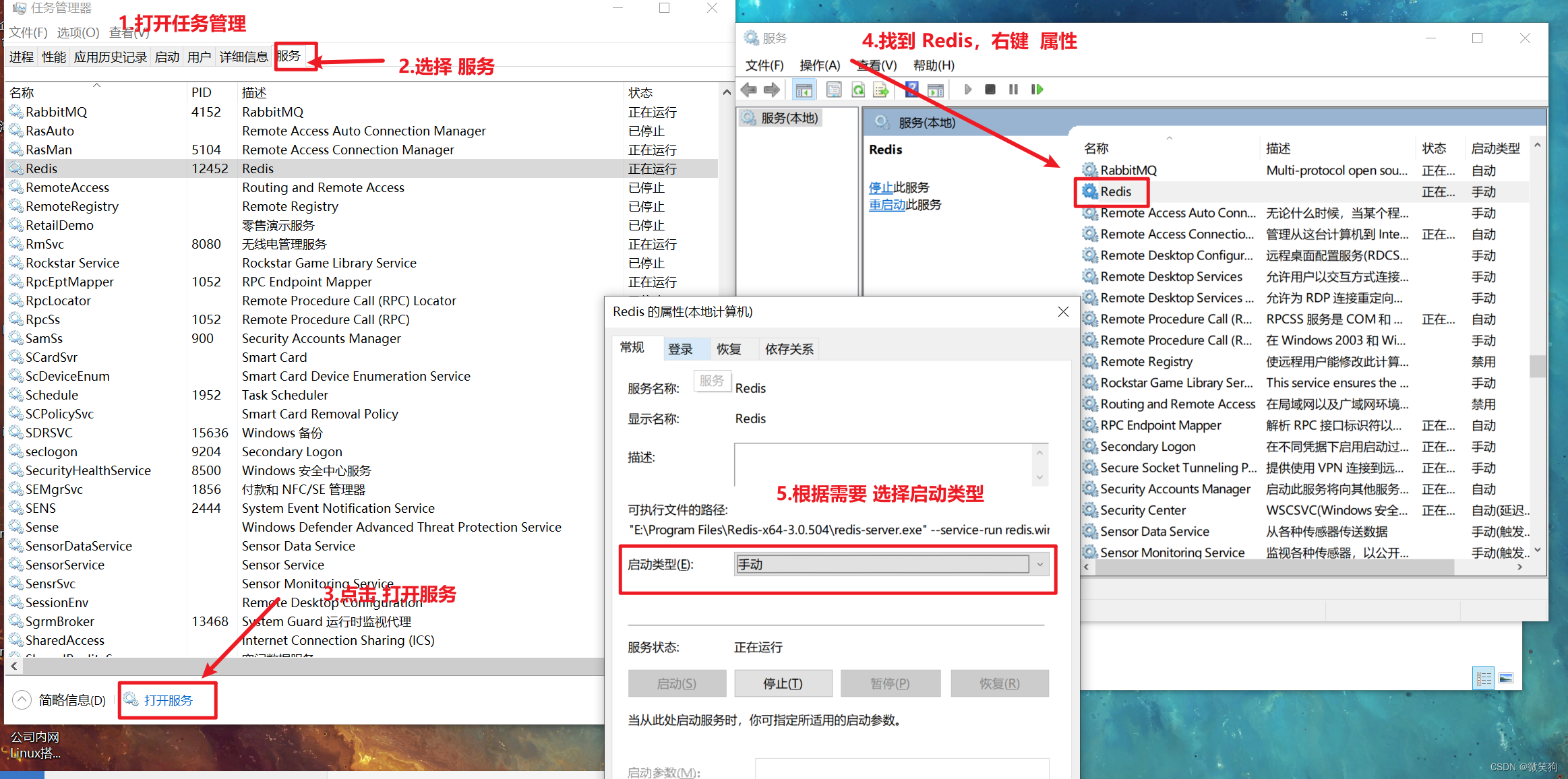This screenshot has width=1568, height=779.
Task: Open 帮助(H) menu in Services window
Action: coord(934,65)
